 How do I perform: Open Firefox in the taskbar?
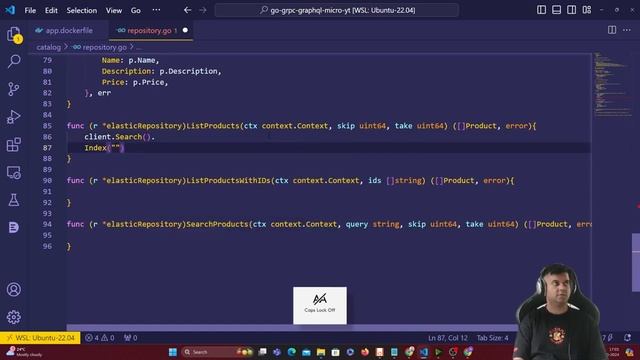(x=365, y=352)
